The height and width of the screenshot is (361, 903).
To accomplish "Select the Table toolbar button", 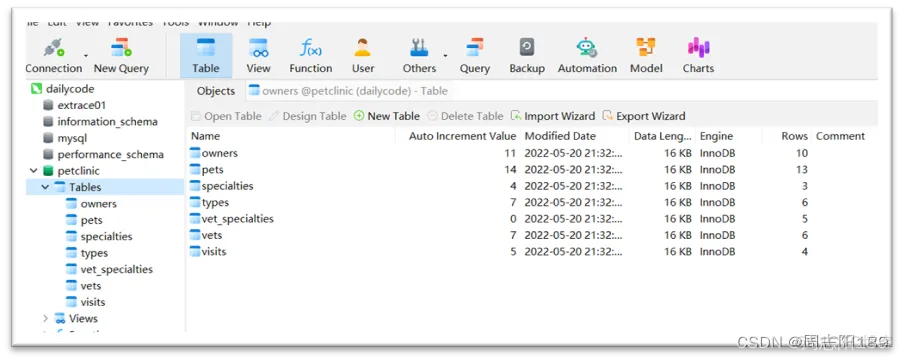I will point(206,56).
